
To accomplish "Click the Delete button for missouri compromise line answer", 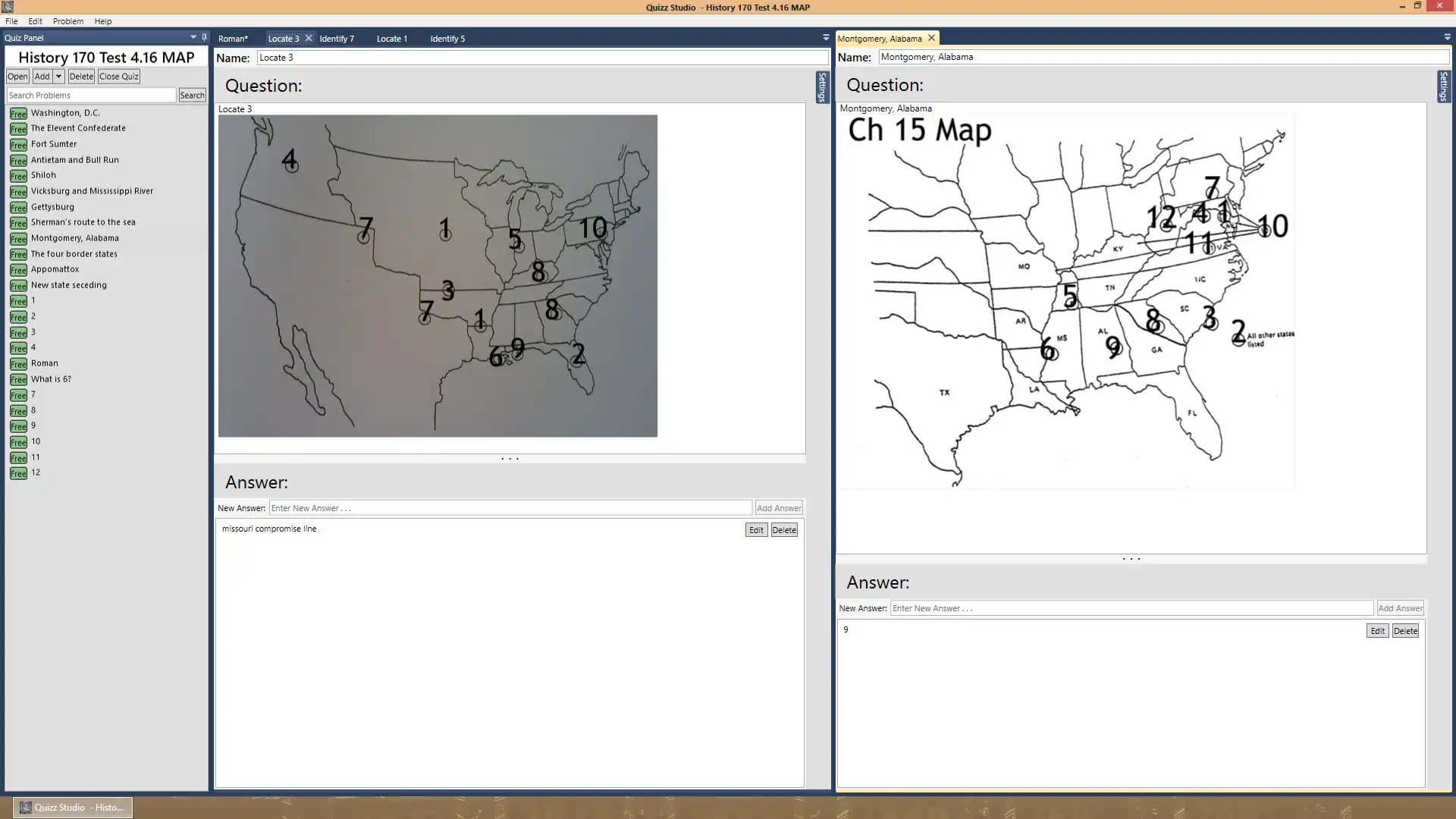I will pos(784,529).
